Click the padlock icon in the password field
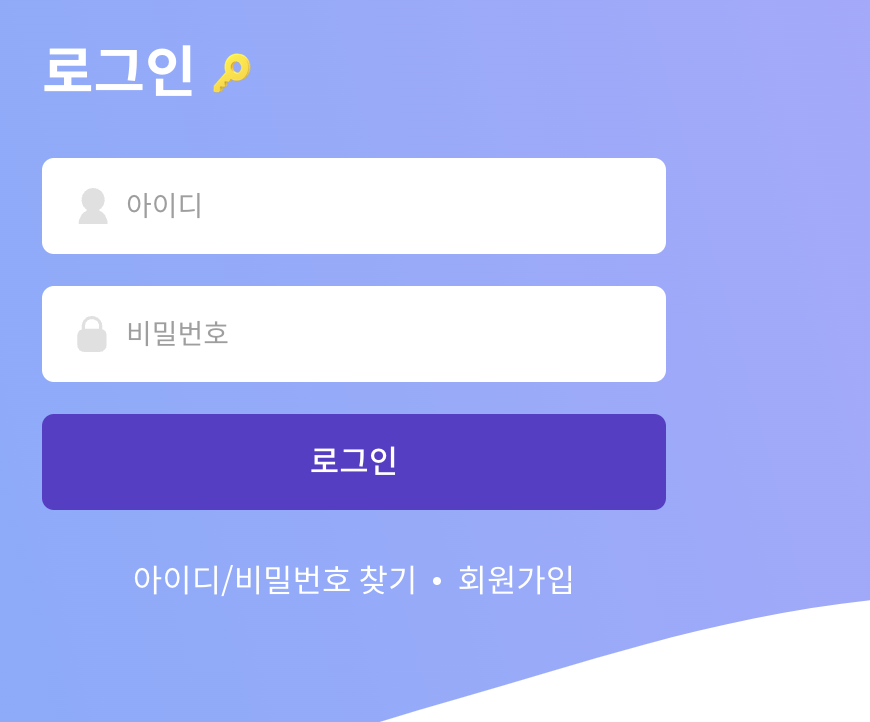The width and height of the screenshot is (870, 722). tap(93, 333)
